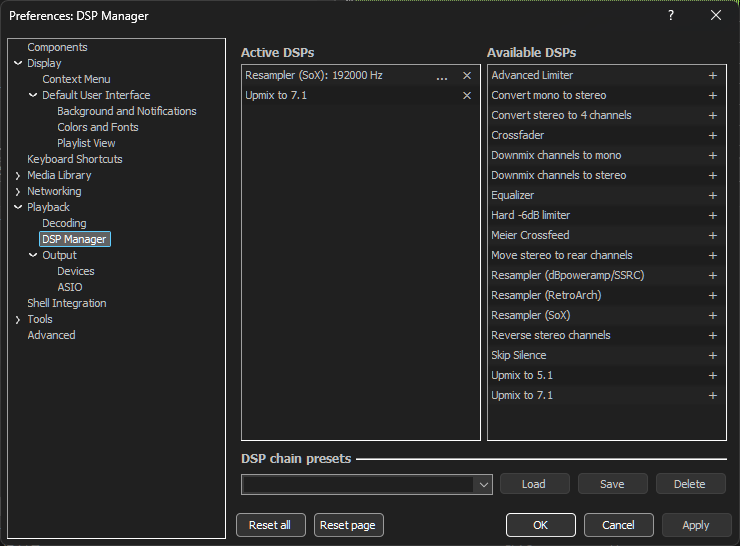Click the Save preset button
Viewport: 740px width, 546px height.
tap(612, 484)
